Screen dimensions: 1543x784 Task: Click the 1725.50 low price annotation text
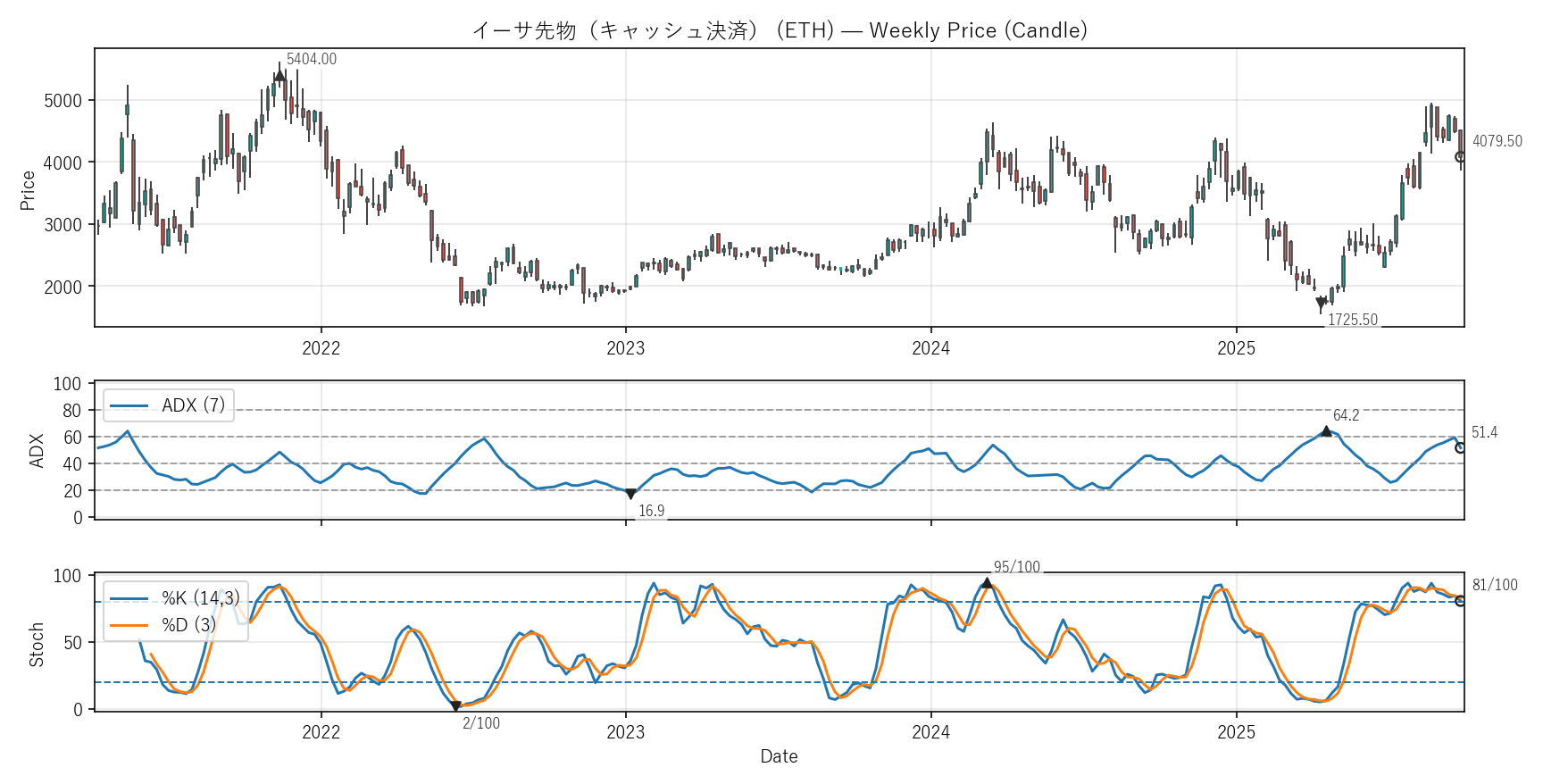tap(1352, 320)
